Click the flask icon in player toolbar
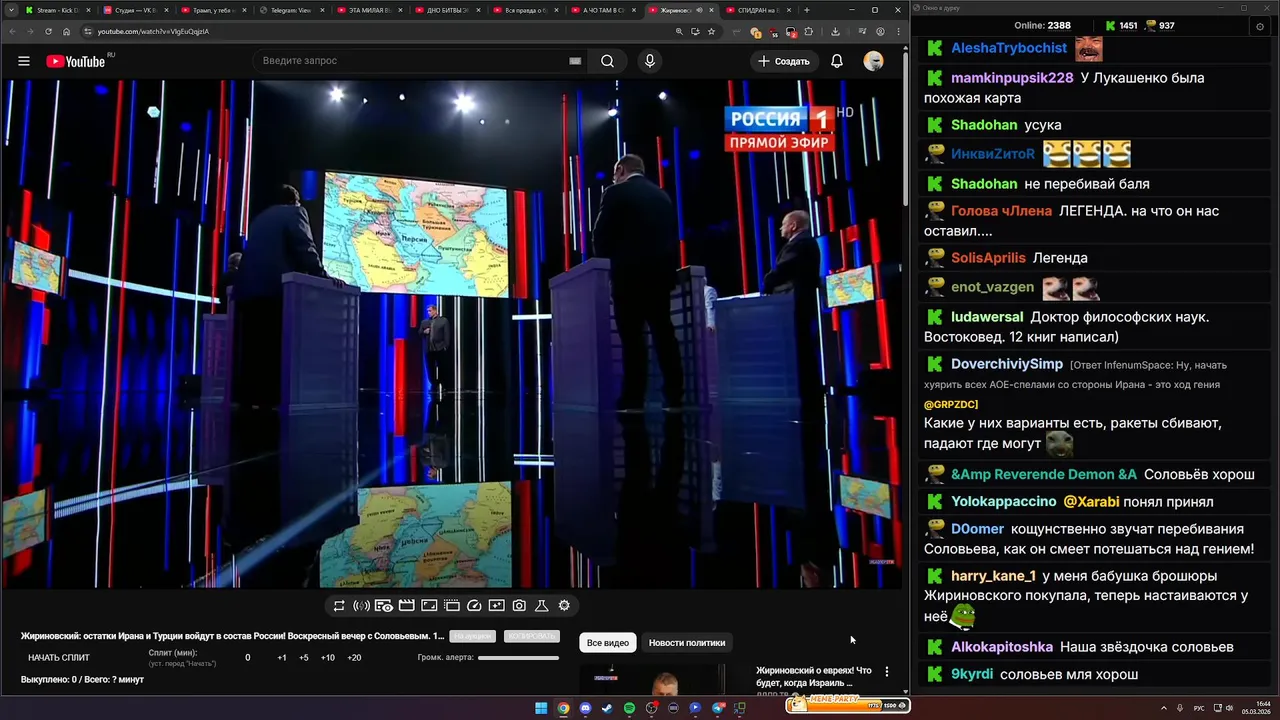The height and width of the screenshot is (720, 1280). (x=542, y=606)
